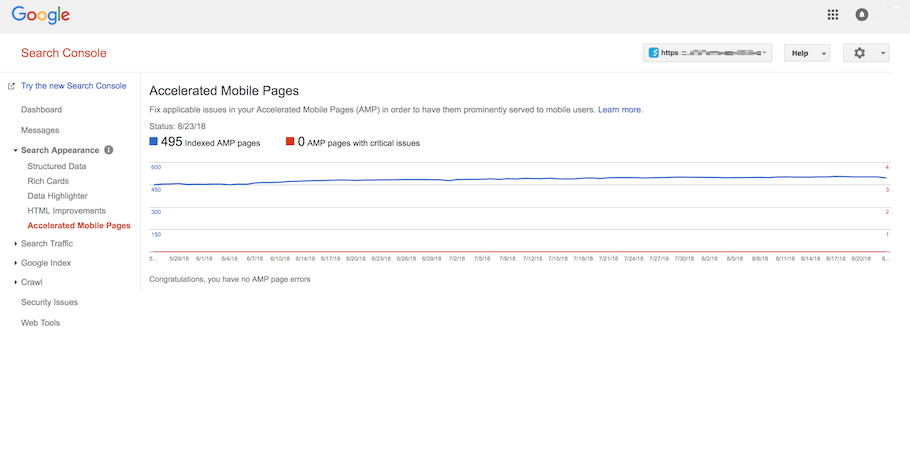Click the arrow next to the gear icon
Image resolution: width=910 pixels, height=453 pixels.
[x=883, y=53]
